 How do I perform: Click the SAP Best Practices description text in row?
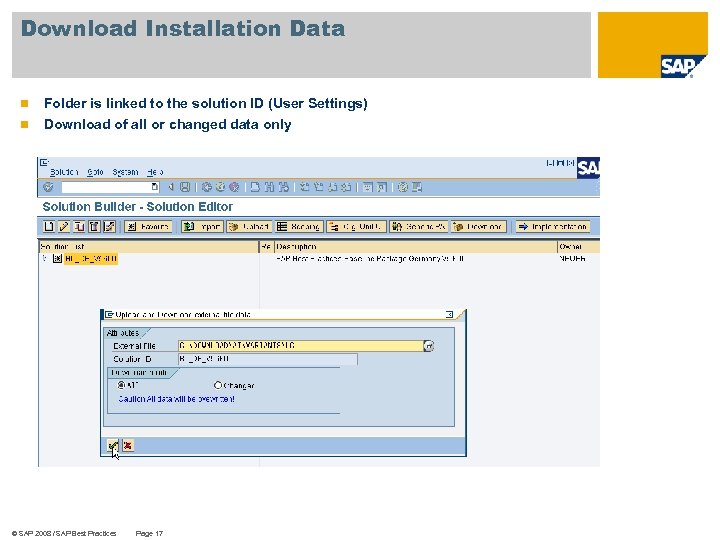[x=370, y=259]
